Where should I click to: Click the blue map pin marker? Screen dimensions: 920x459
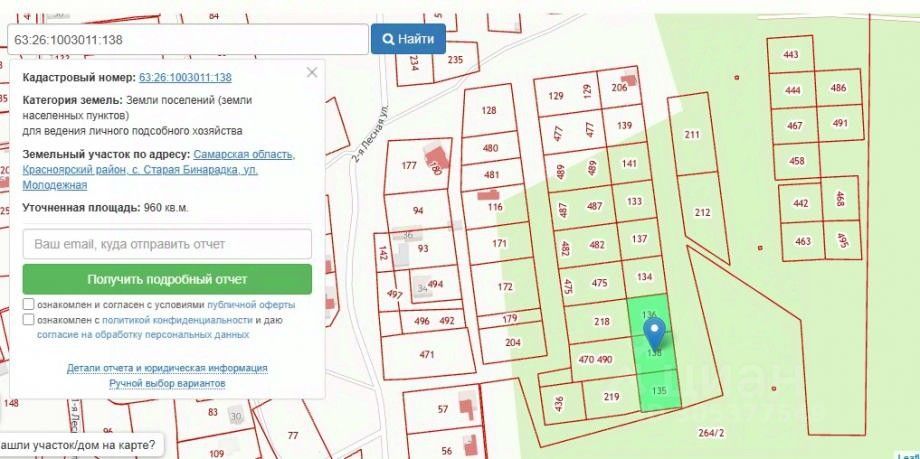pos(654,332)
